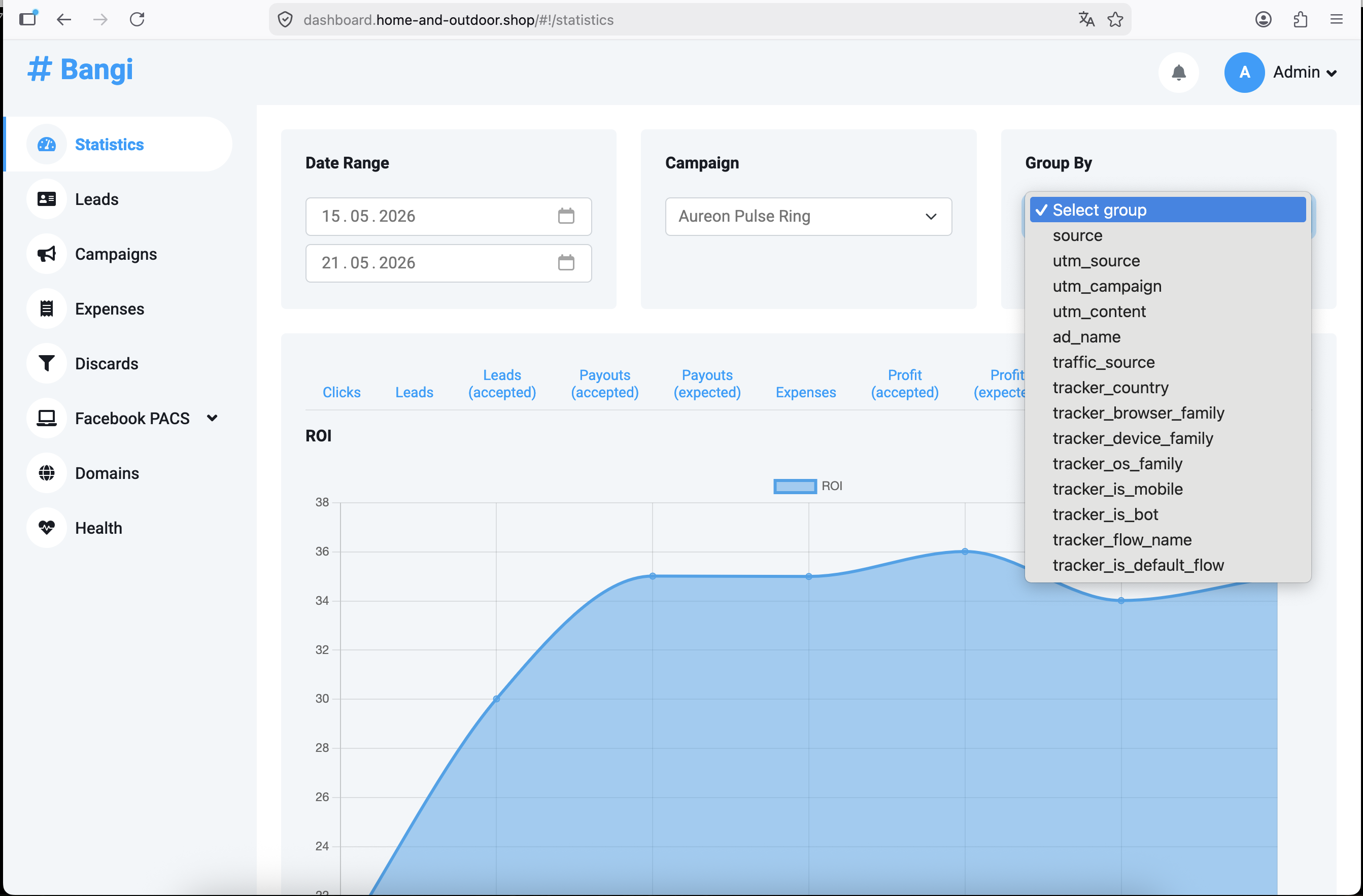1363x896 pixels.
Task: Select 'tracker_os_family' grouping option
Action: (1168, 464)
